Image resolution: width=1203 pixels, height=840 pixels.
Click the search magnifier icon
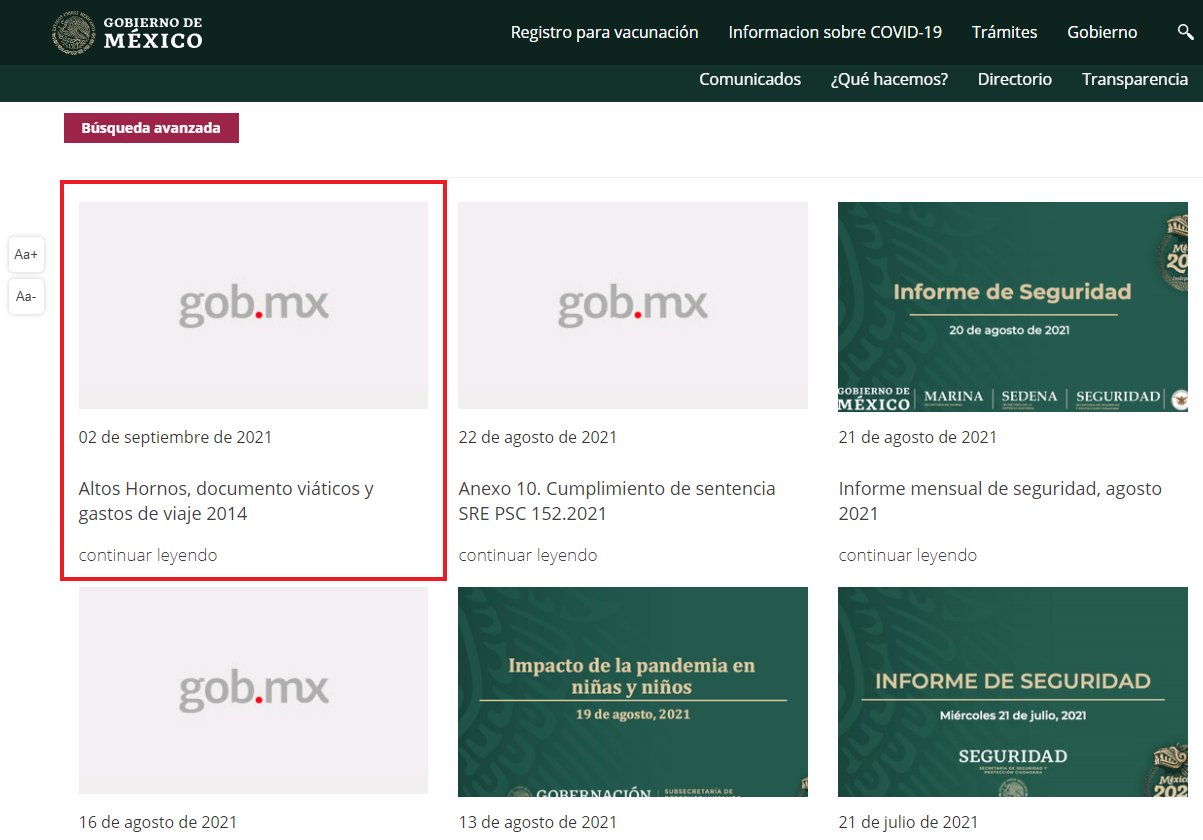(x=1185, y=33)
